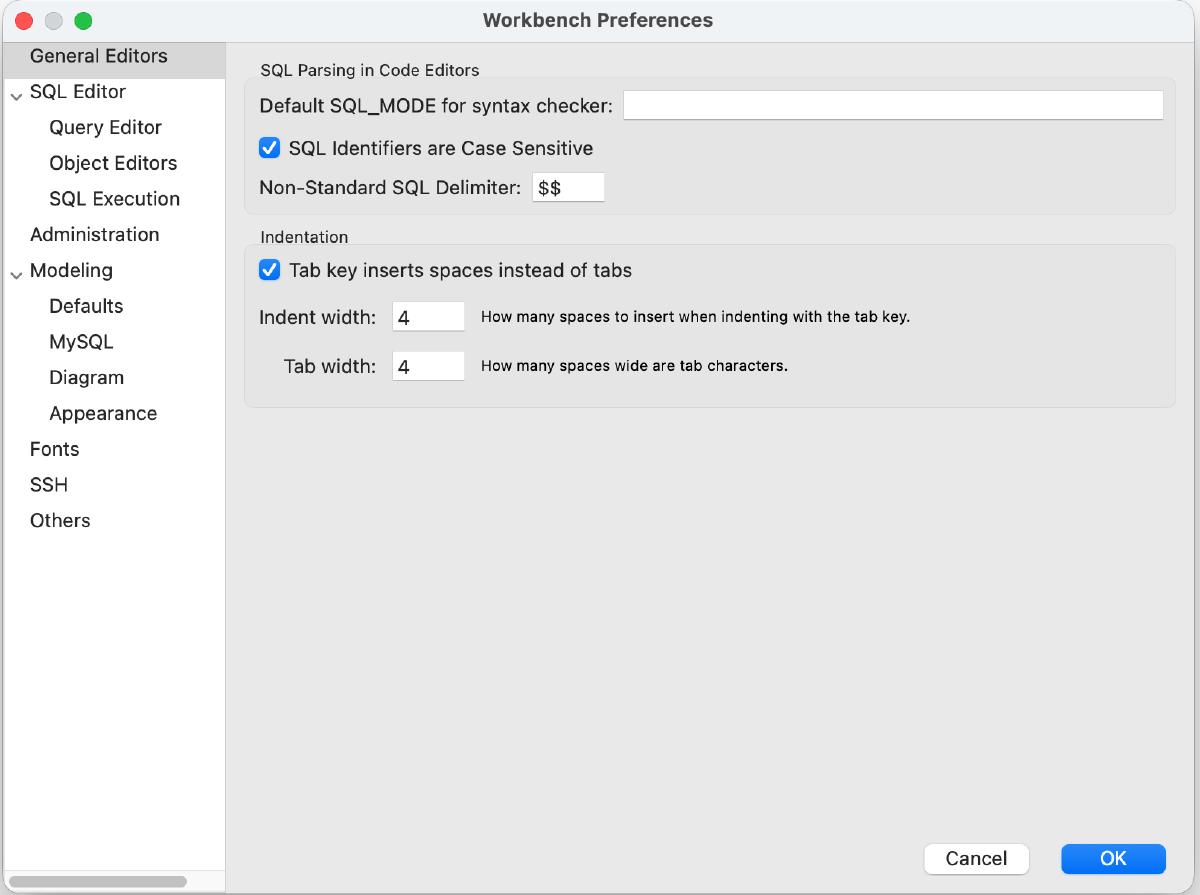This screenshot has width=1200, height=895.
Task: Open Others preferences
Action: (x=60, y=520)
